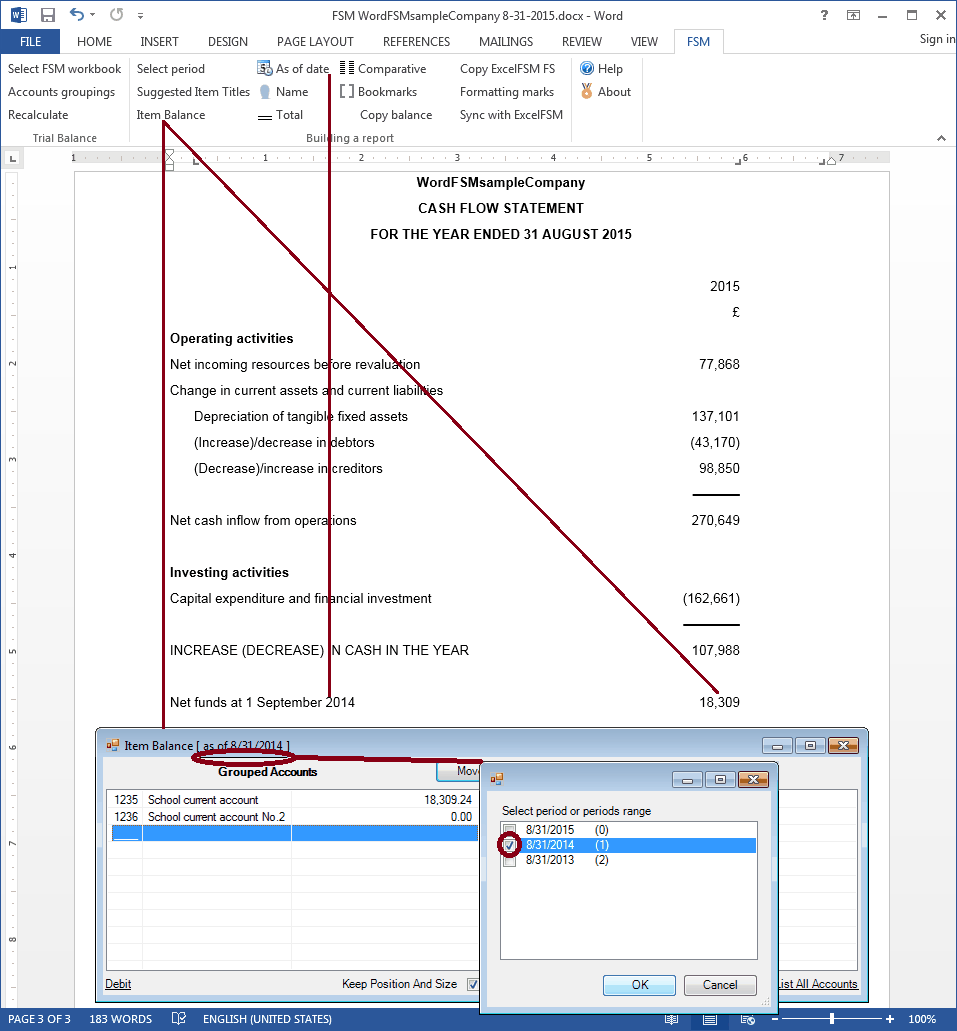Toggle Formatting marks
957x1031 pixels.
click(x=506, y=92)
